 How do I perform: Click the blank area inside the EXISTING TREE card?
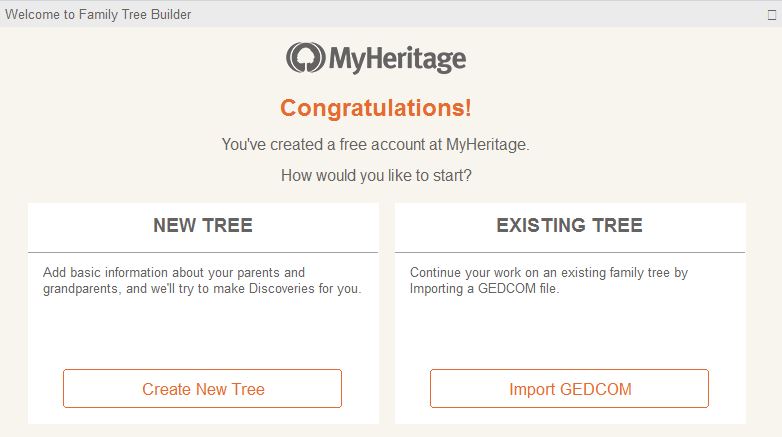tap(570, 330)
